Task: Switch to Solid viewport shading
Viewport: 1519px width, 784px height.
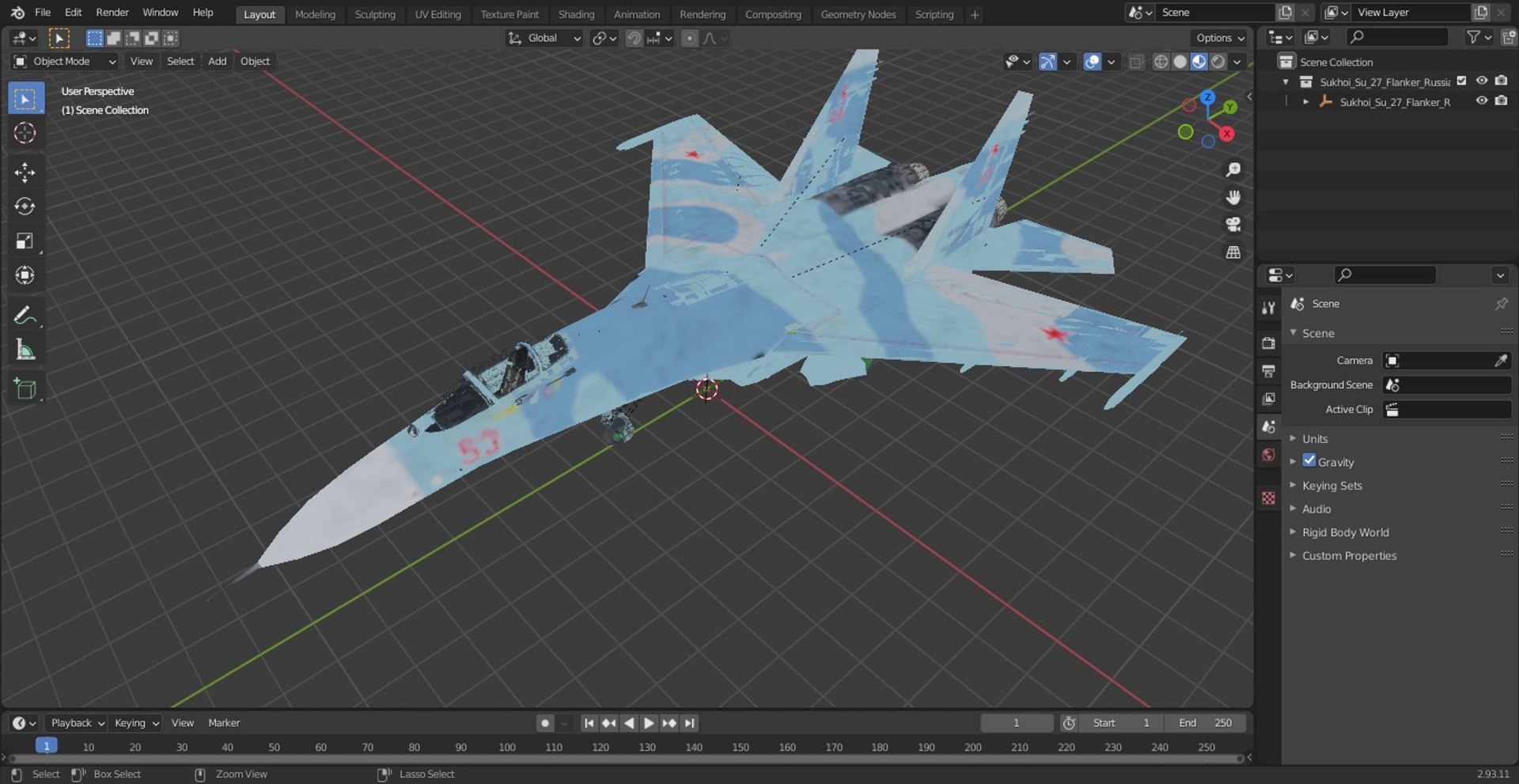Action: (1180, 62)
